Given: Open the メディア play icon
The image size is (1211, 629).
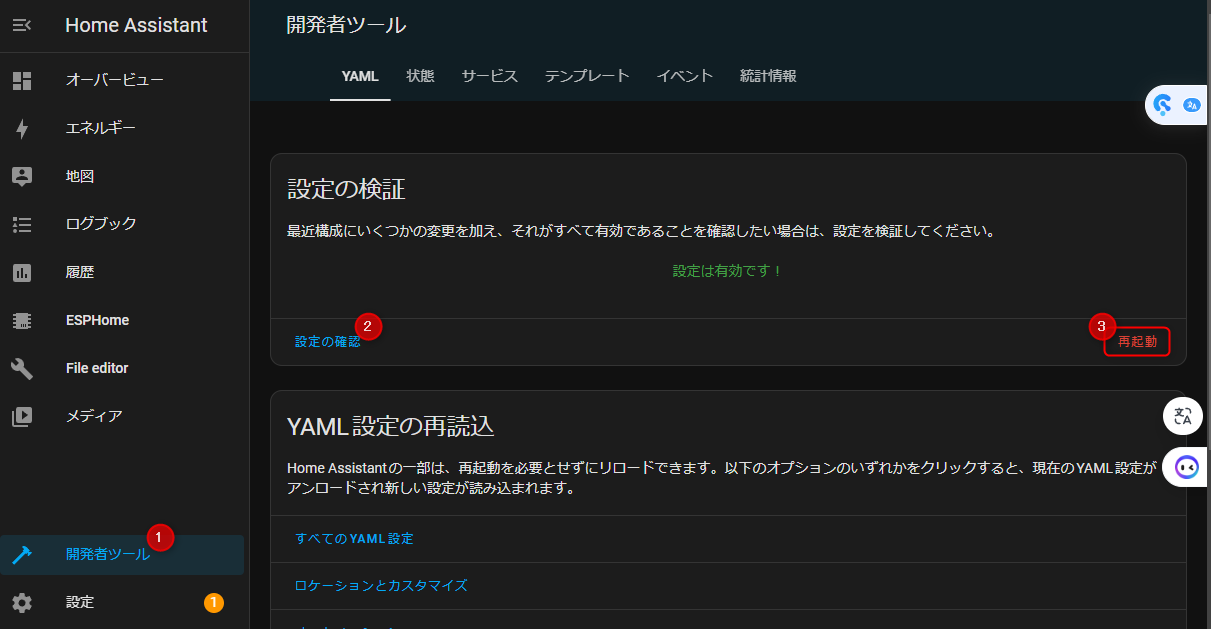Looking at the screenshot, I should [22, 416].
